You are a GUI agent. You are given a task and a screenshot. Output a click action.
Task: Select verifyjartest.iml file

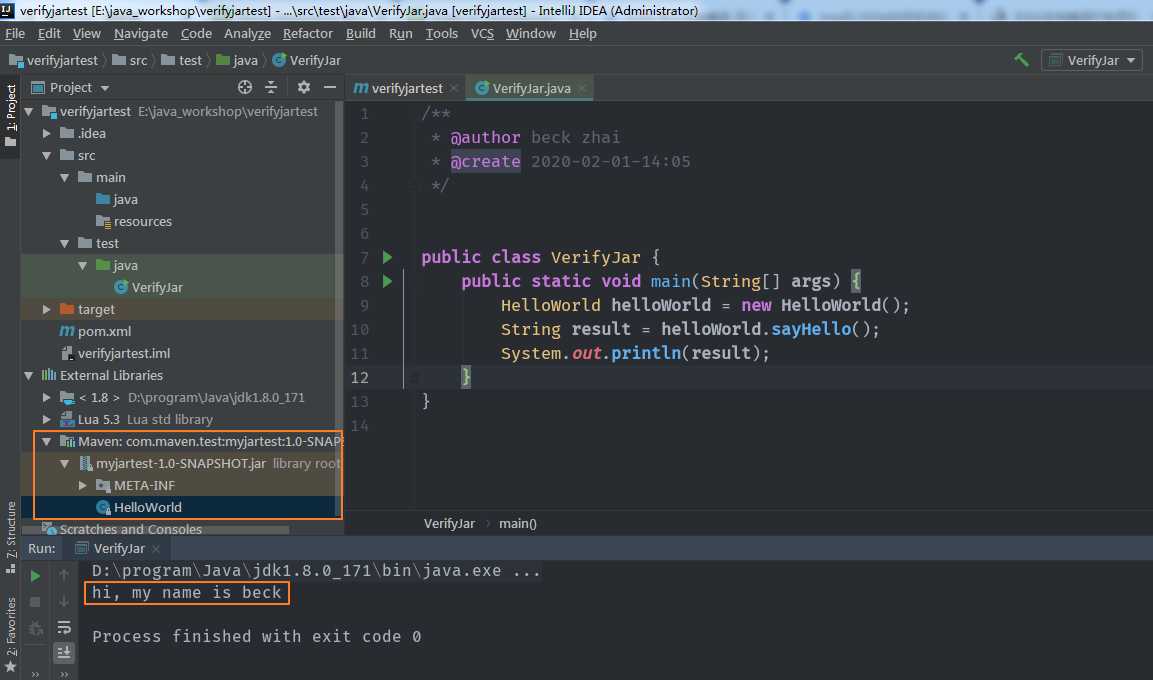[x=115, y=354]
